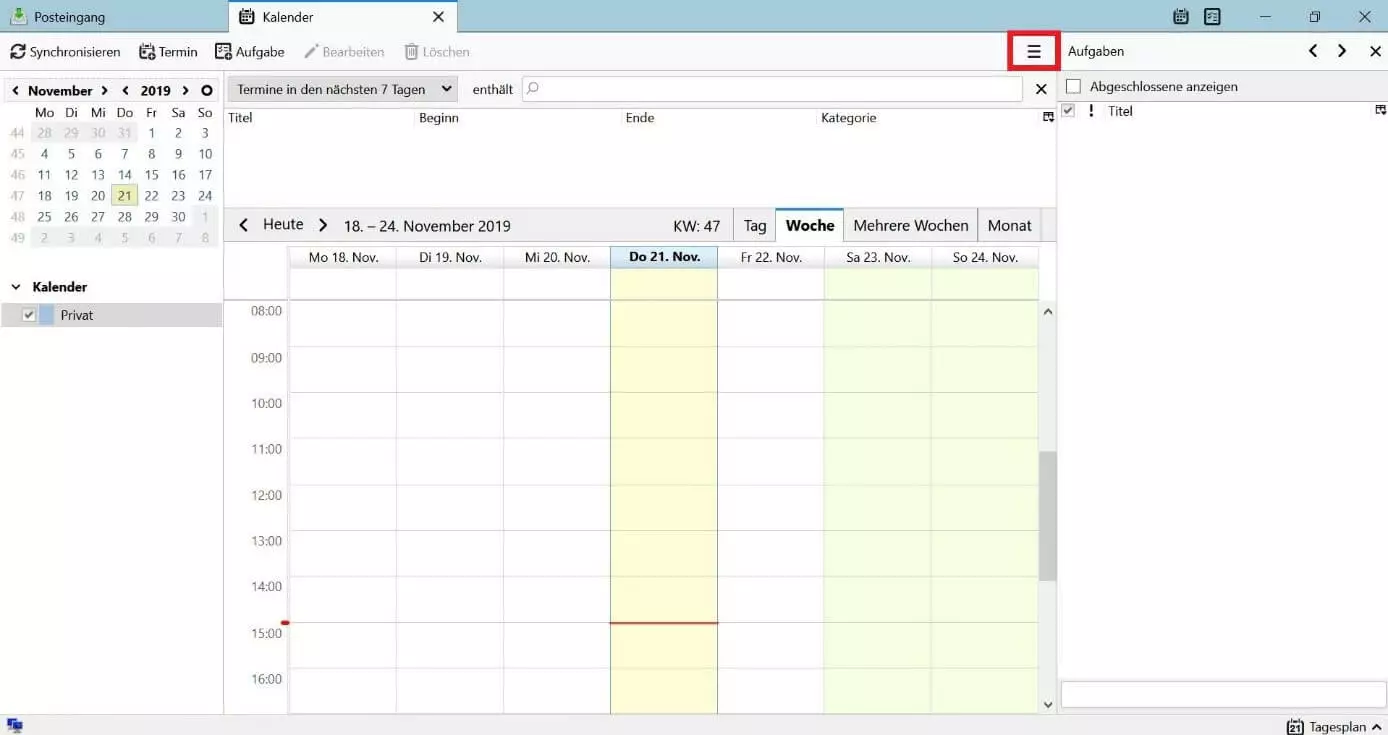Click the greyed-out Bearbeiten button
Viewport: 1388px width, 735px height.
point(344,52)
